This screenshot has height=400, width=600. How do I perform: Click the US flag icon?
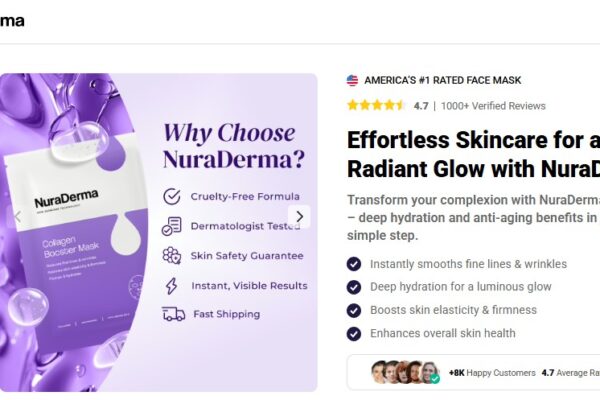pyautogui.click(x=353, y=81)
